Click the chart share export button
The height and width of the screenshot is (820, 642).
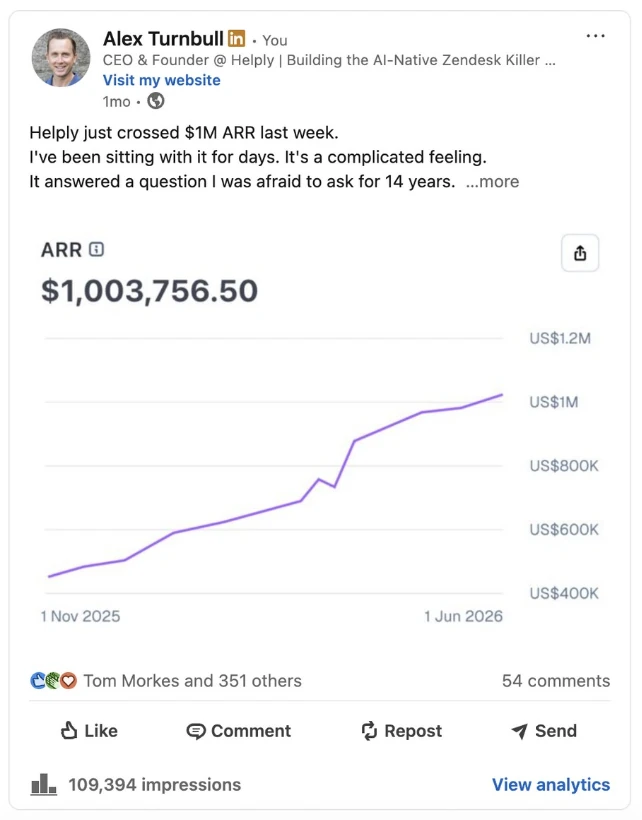580,253
